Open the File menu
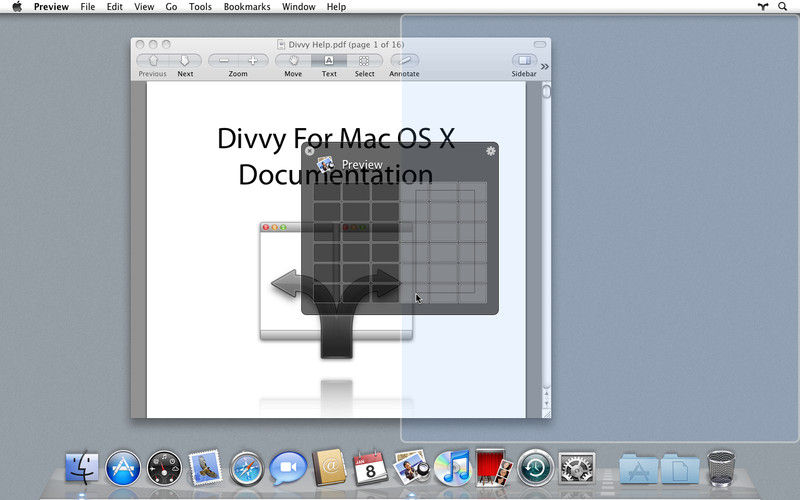 click(88, 7)
